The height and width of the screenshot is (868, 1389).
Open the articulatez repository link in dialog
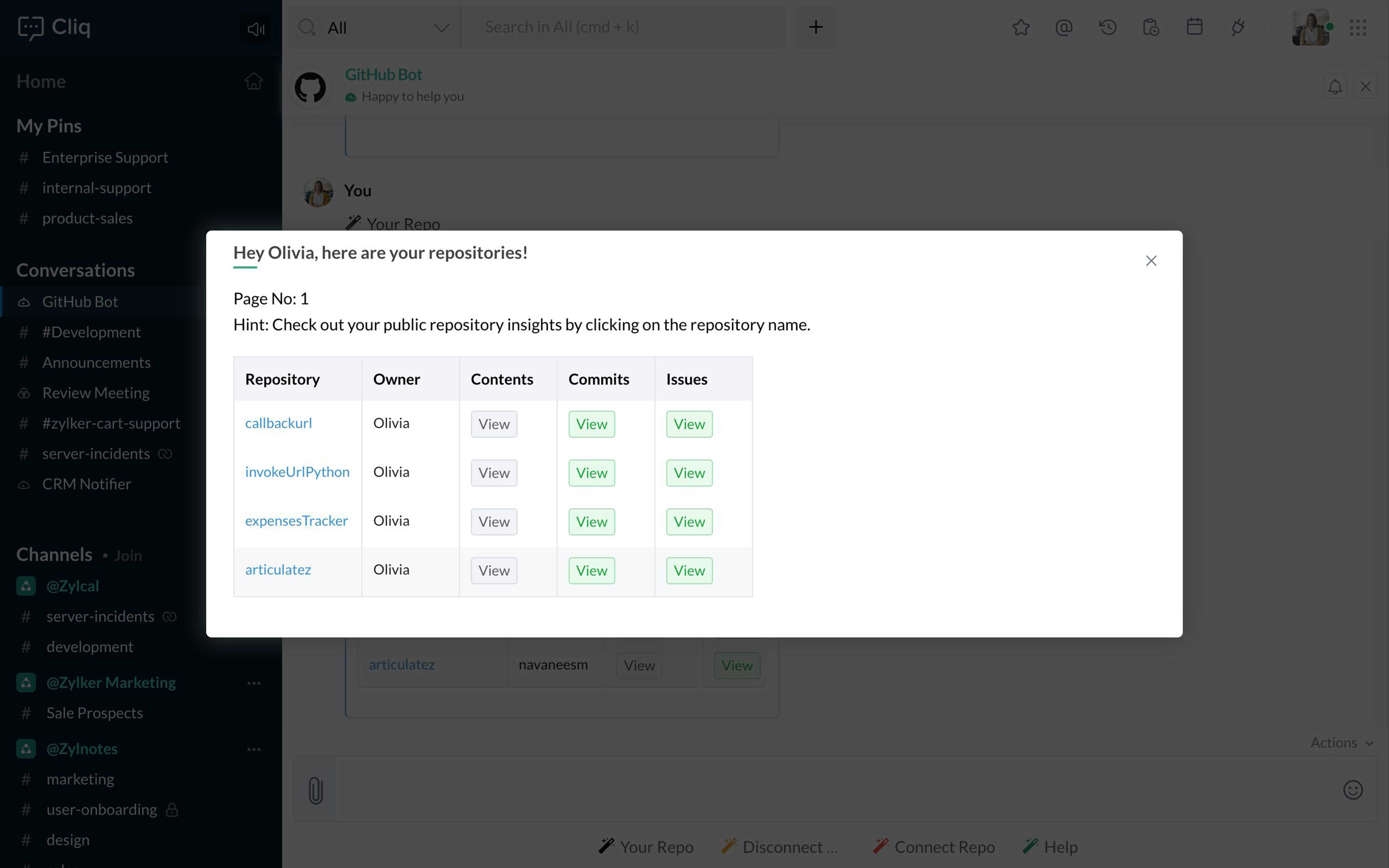click(x=278, y=569)
